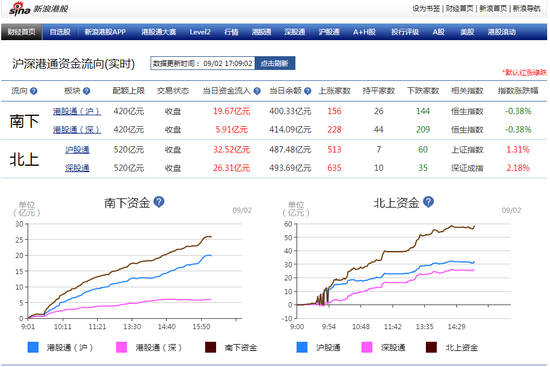Screen dimensions: 550x367
Task: Click the 19.67亿元 inflow value
Action: pos(232,111)
